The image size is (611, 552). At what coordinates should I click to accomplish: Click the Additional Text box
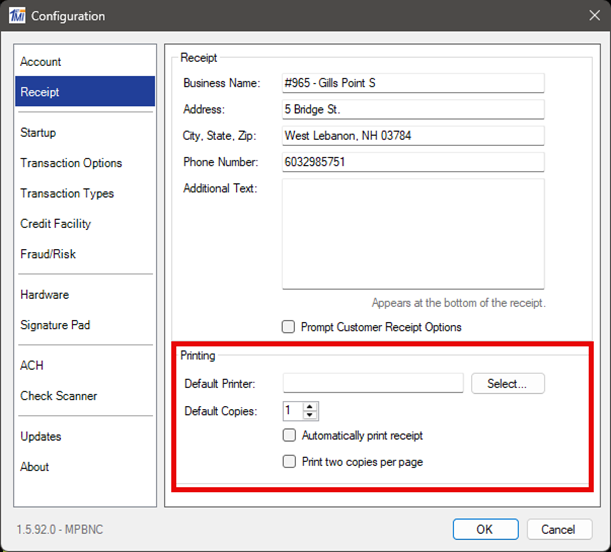pos(413,234)
